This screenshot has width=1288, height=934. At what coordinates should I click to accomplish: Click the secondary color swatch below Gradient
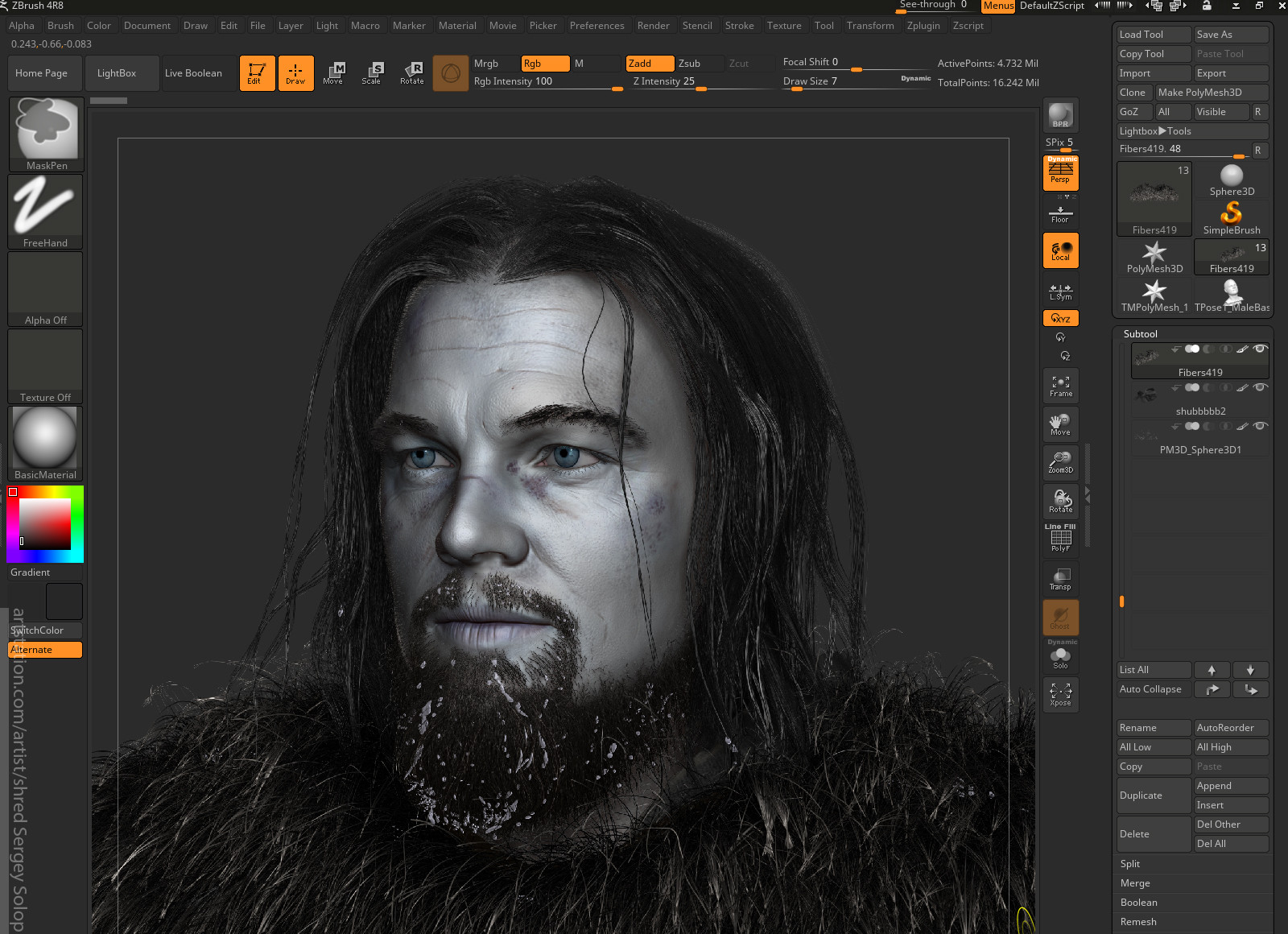[x=64, y=601]
